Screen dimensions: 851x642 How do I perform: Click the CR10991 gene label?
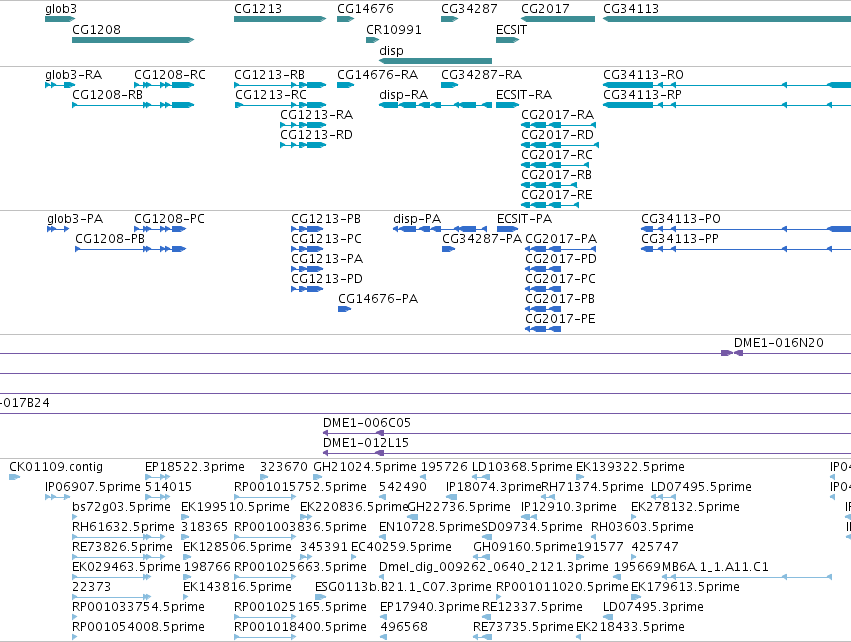pyautogui.click(x=393, y=29)
